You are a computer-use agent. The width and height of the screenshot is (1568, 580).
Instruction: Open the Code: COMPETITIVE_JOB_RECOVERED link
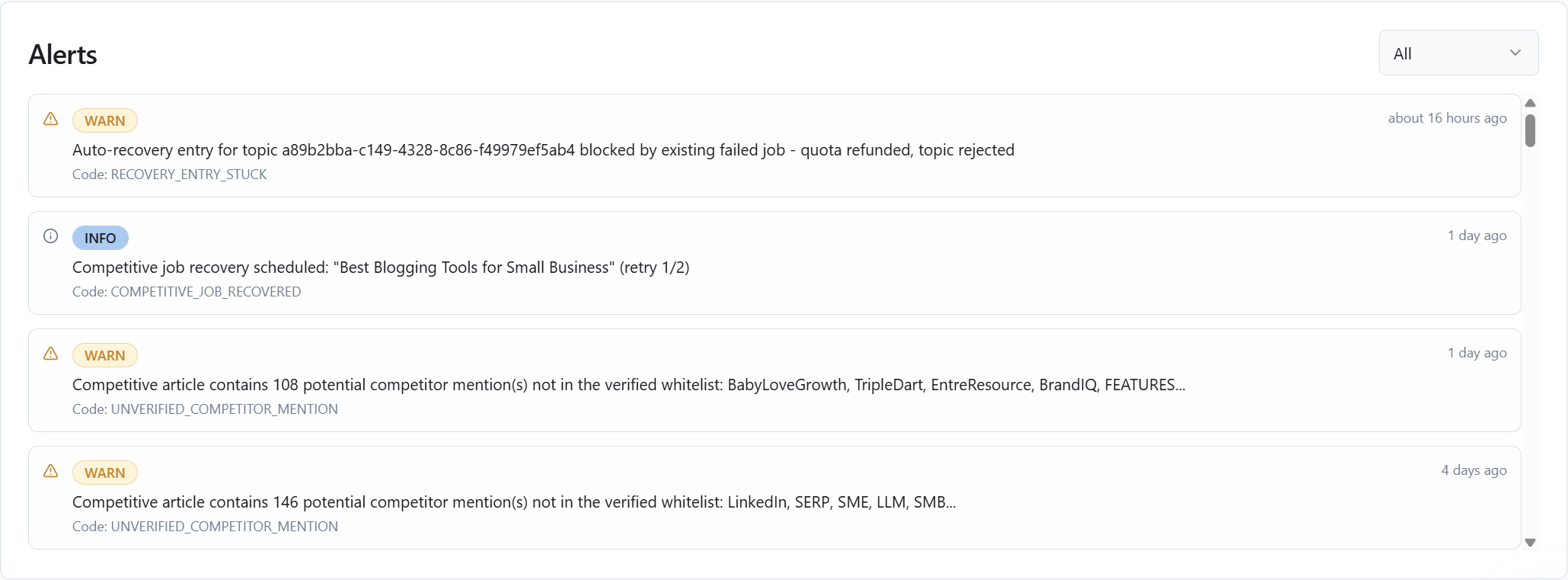[186, 292]
